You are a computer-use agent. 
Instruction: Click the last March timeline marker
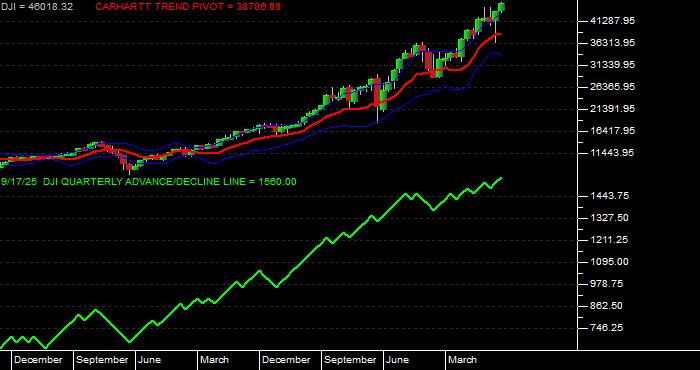(462, 360)
